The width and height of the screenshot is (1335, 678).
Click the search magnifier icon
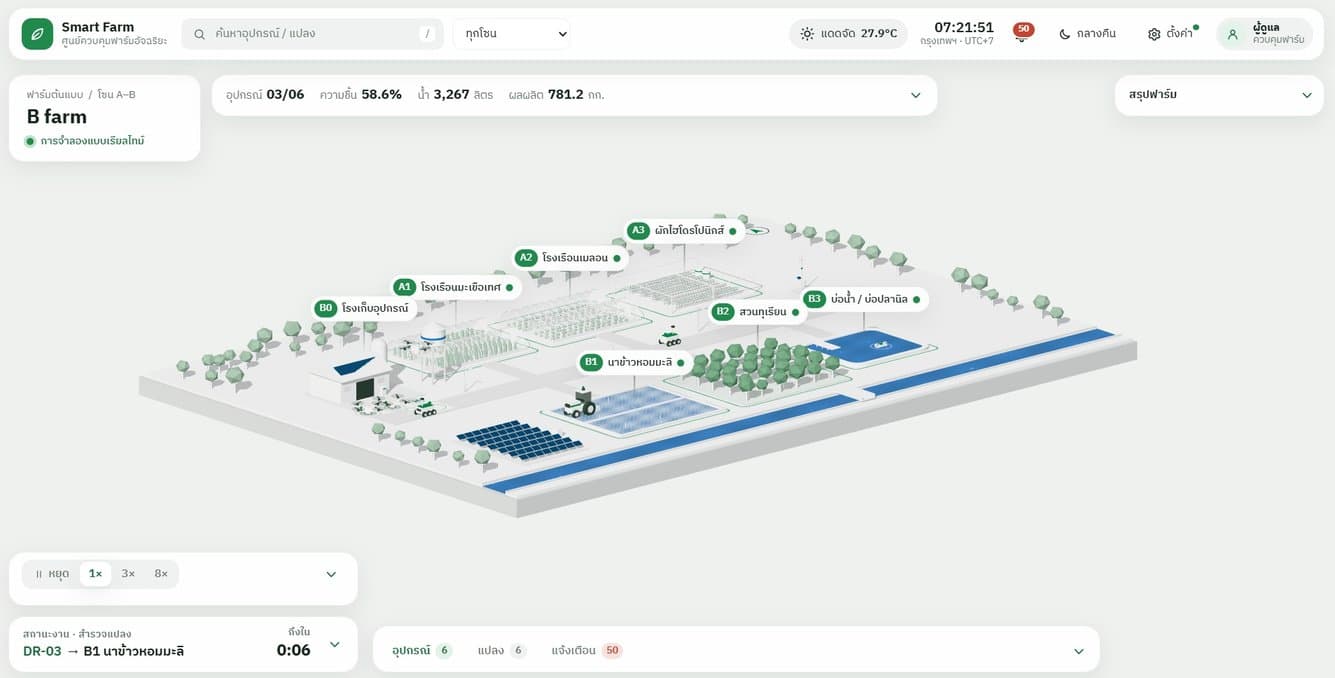point(199,34)
